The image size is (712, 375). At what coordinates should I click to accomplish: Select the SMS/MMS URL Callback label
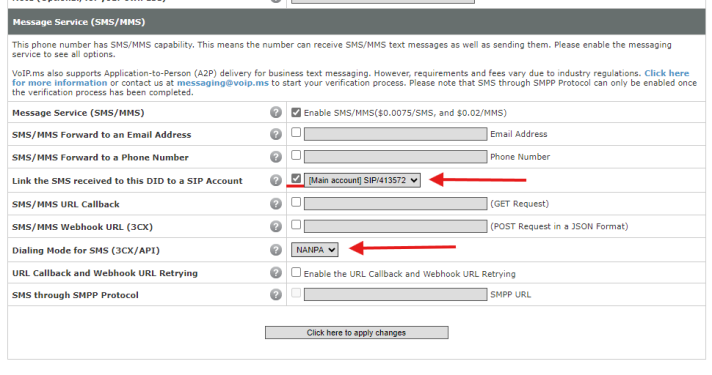[66, 204]
